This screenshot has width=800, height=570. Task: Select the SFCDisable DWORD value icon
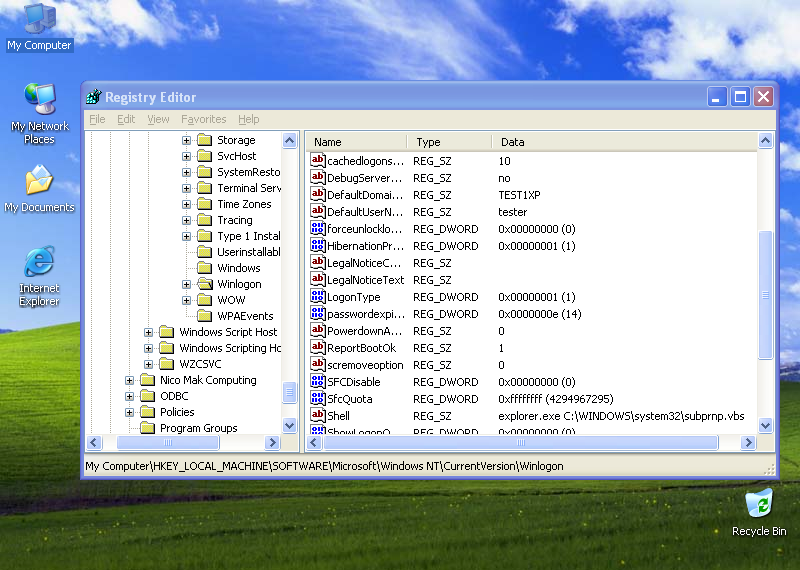(317, 382)
